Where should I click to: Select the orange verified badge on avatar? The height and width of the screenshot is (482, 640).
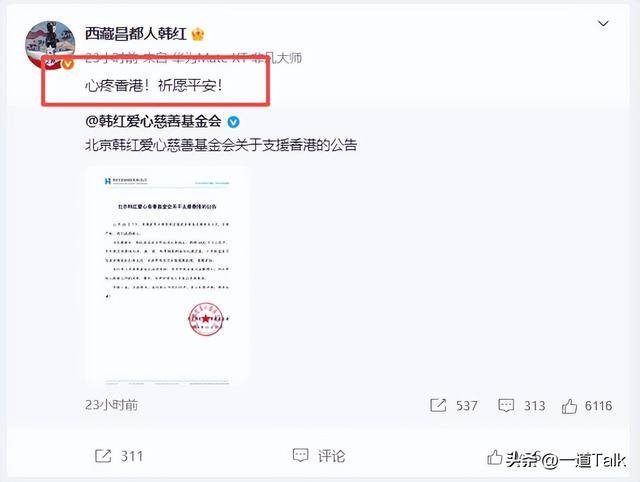pyautogui.click(x=68, y=64)
